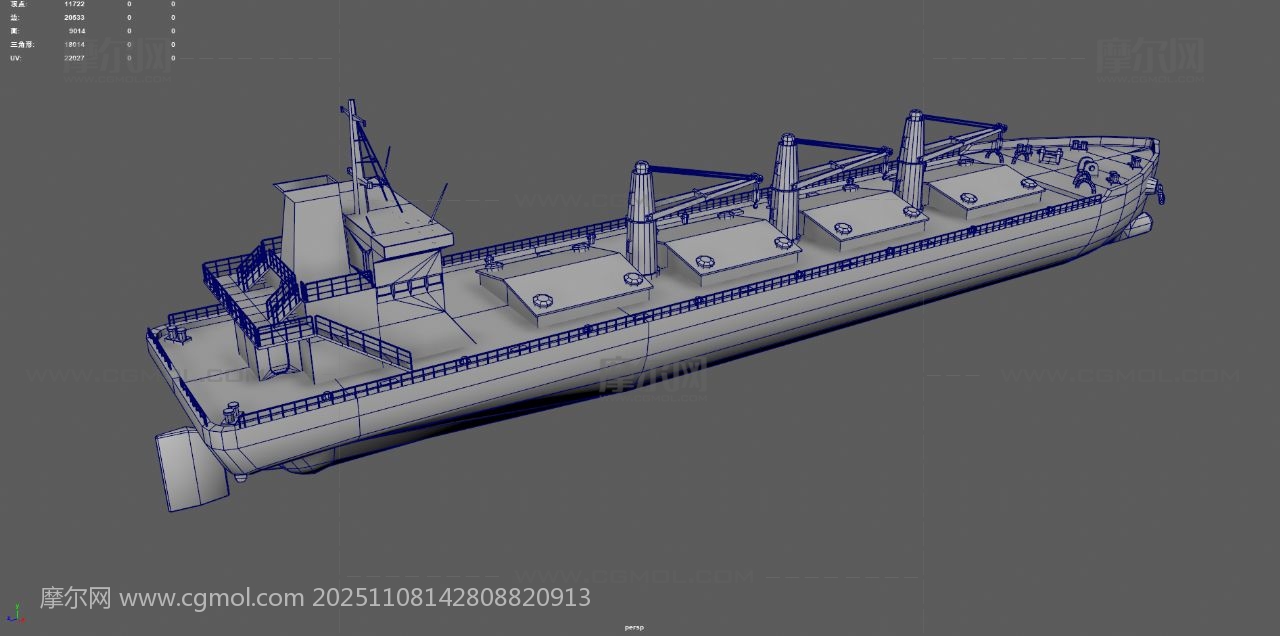The image size is (1280, 636).
Task: Select the crane tower nearest the bridge
Action: pos(642,218)
